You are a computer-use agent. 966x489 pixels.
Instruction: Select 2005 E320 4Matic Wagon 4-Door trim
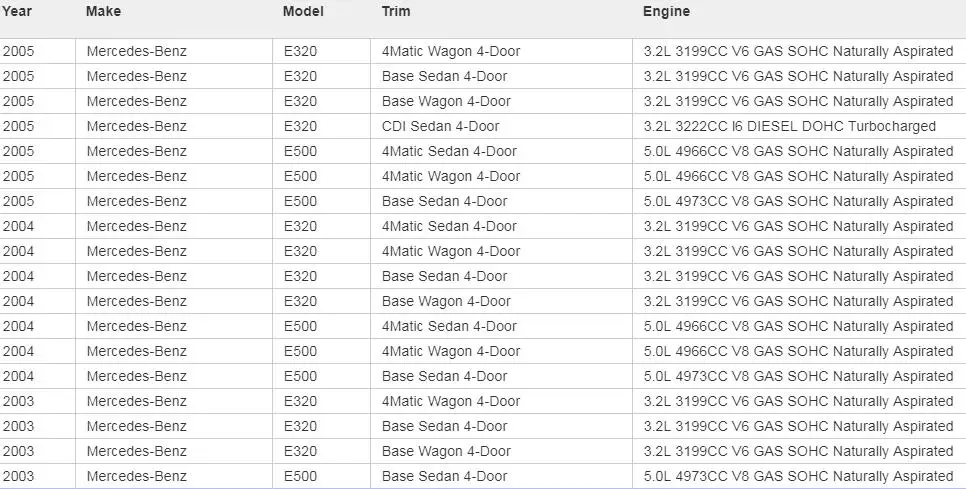451,51
